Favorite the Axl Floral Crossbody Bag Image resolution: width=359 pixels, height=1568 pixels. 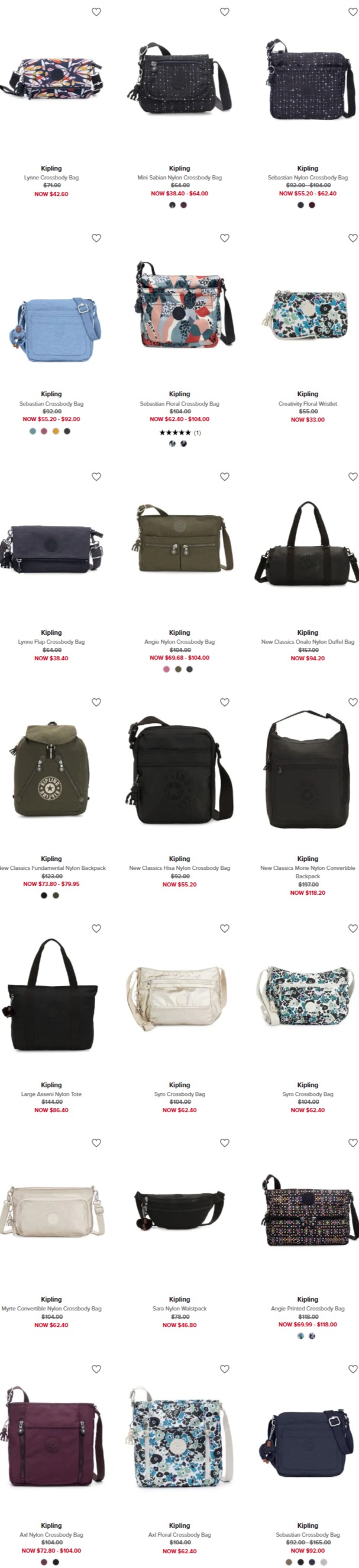click(225, 1369)
